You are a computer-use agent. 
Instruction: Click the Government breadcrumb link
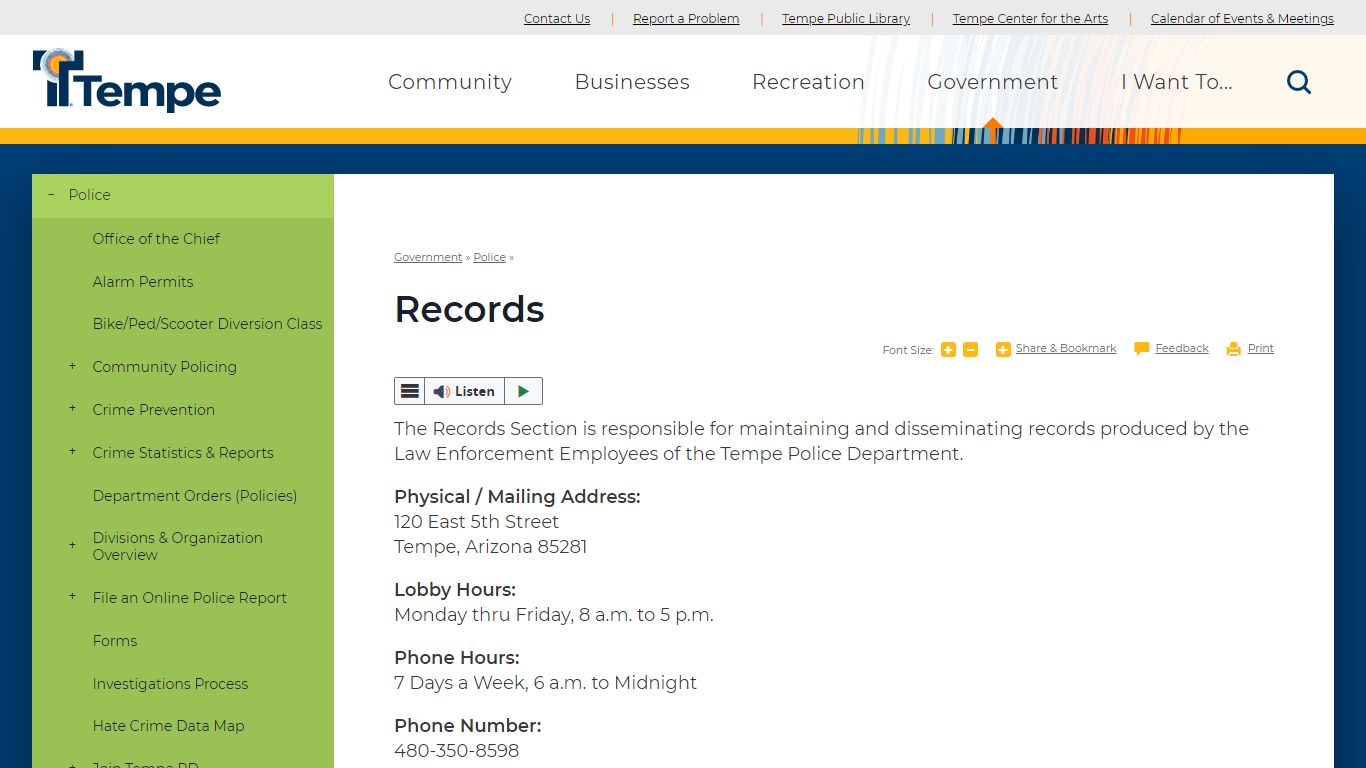(428, 257)
